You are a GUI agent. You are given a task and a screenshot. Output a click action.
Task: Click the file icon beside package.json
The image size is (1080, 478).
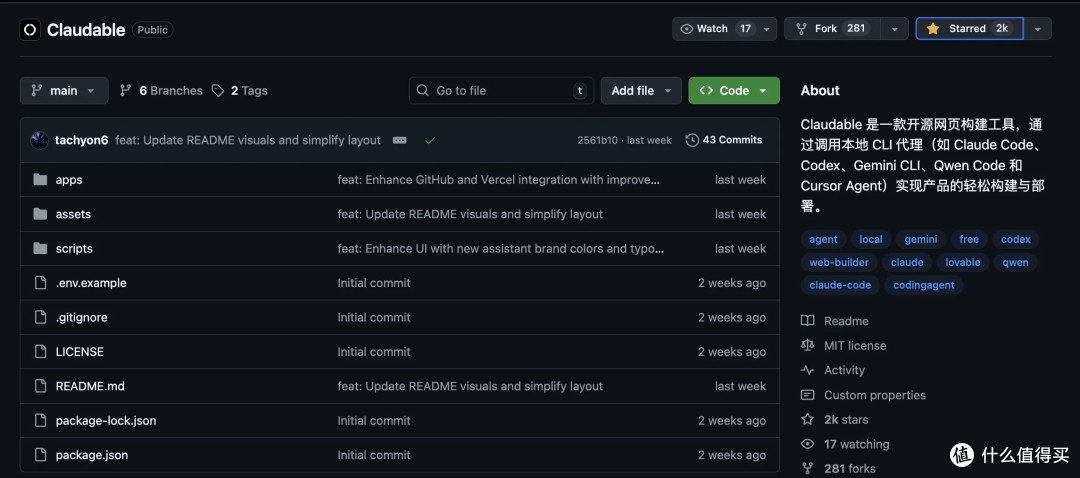[41, 455]
